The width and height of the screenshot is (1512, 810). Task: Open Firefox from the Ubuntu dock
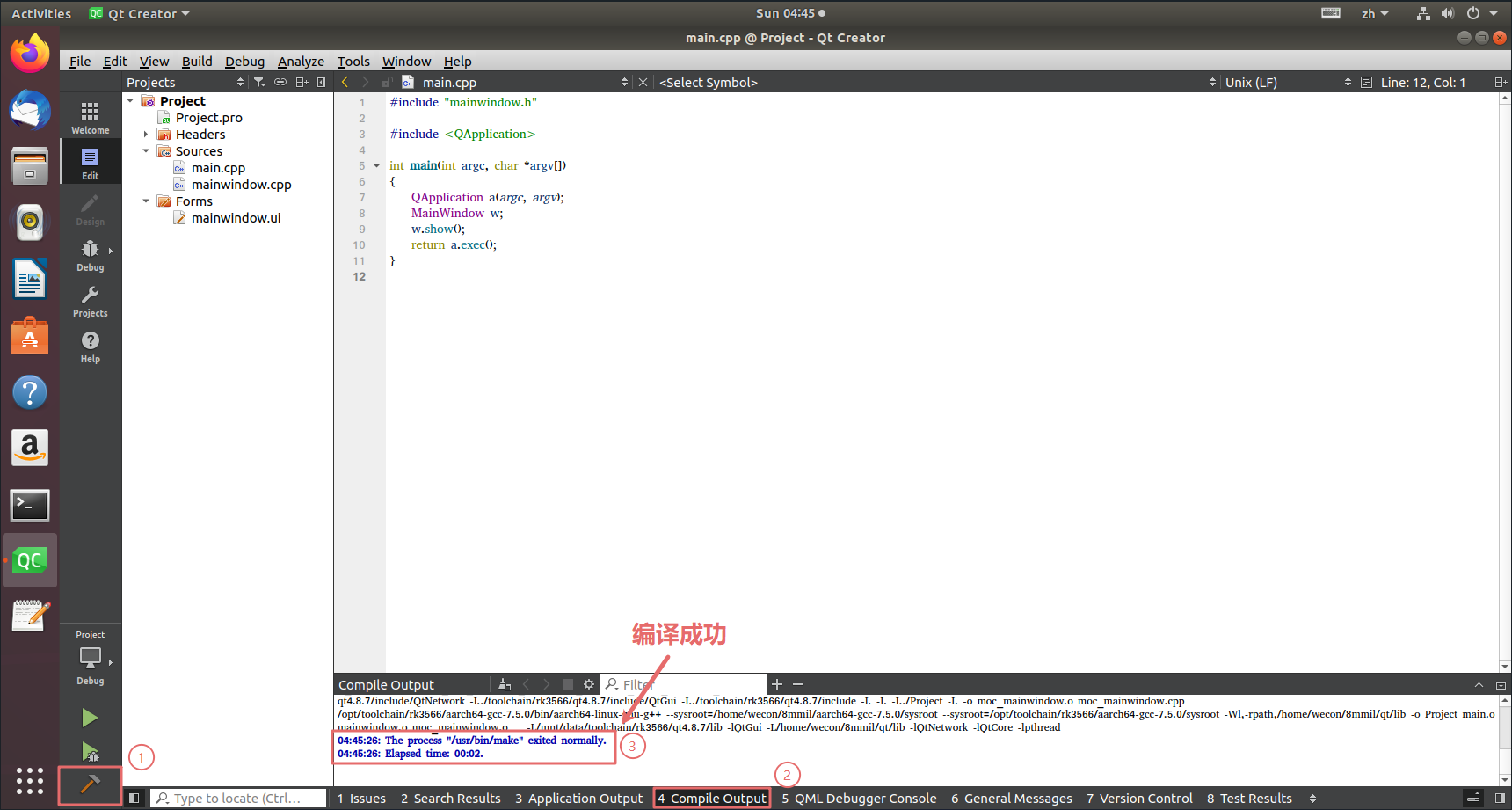pyautogui.click(x=30, y=55)
